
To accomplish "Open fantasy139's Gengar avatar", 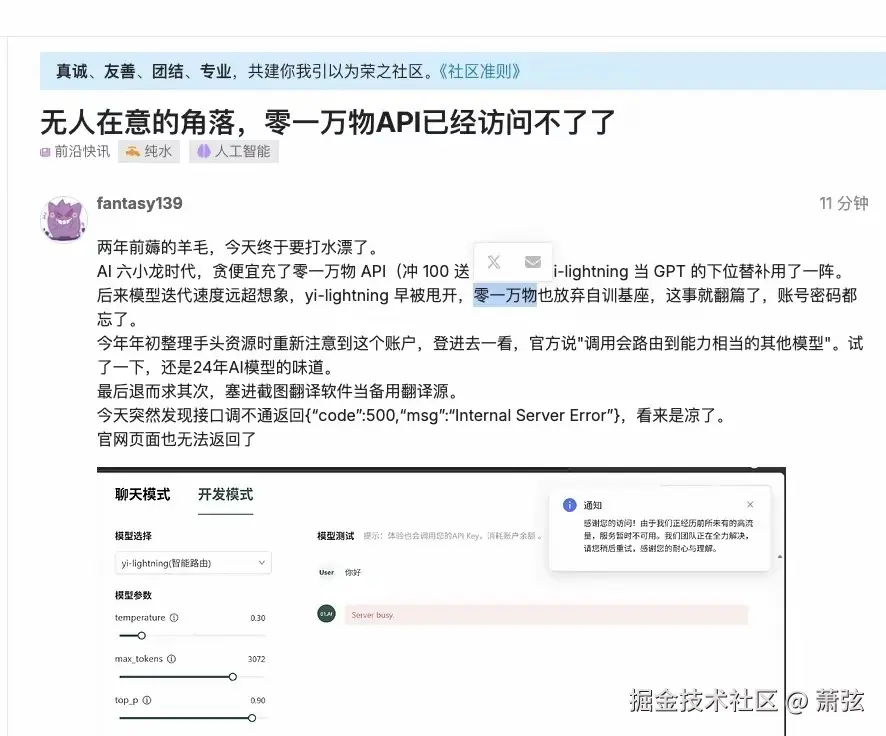I will coord(64,219).
